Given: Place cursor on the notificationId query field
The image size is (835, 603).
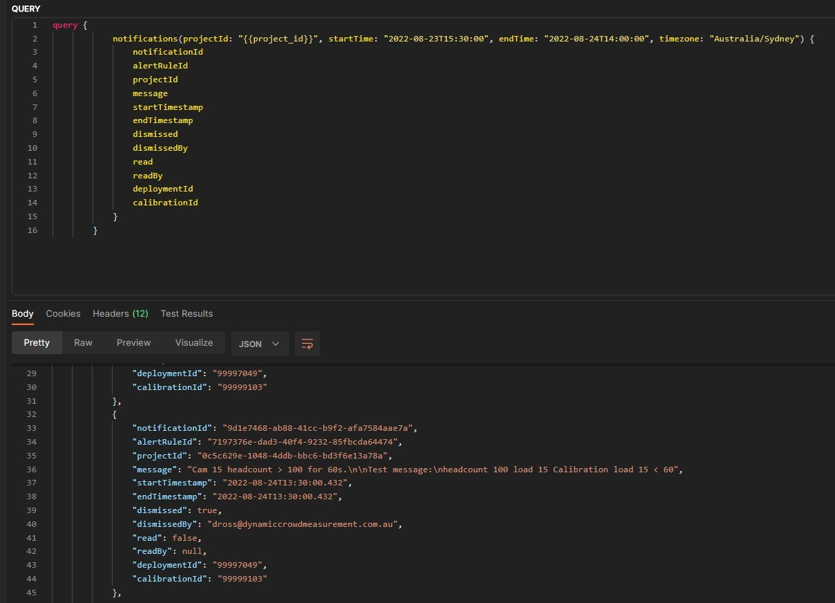Looking at the screenshot, I should click(168, 52).
